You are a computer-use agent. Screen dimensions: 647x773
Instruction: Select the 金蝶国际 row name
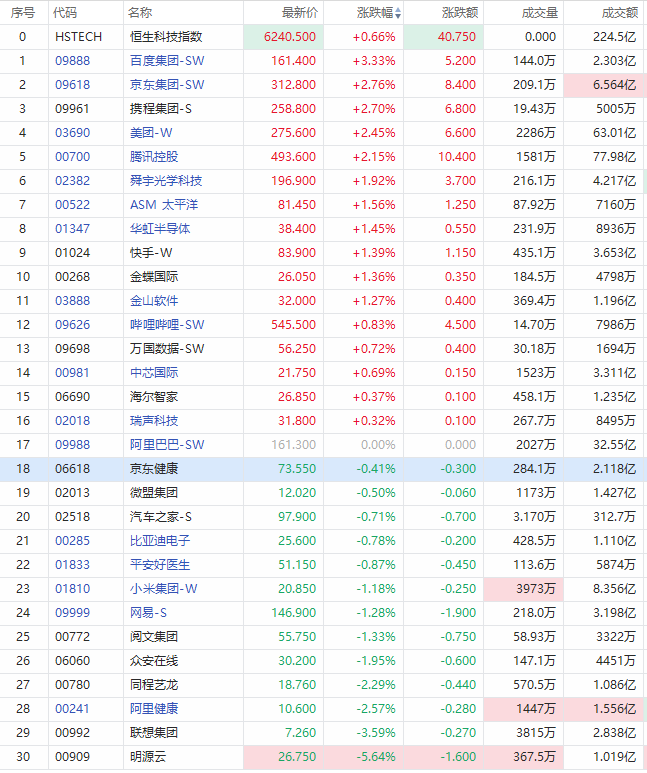click(x=154, y=277)
